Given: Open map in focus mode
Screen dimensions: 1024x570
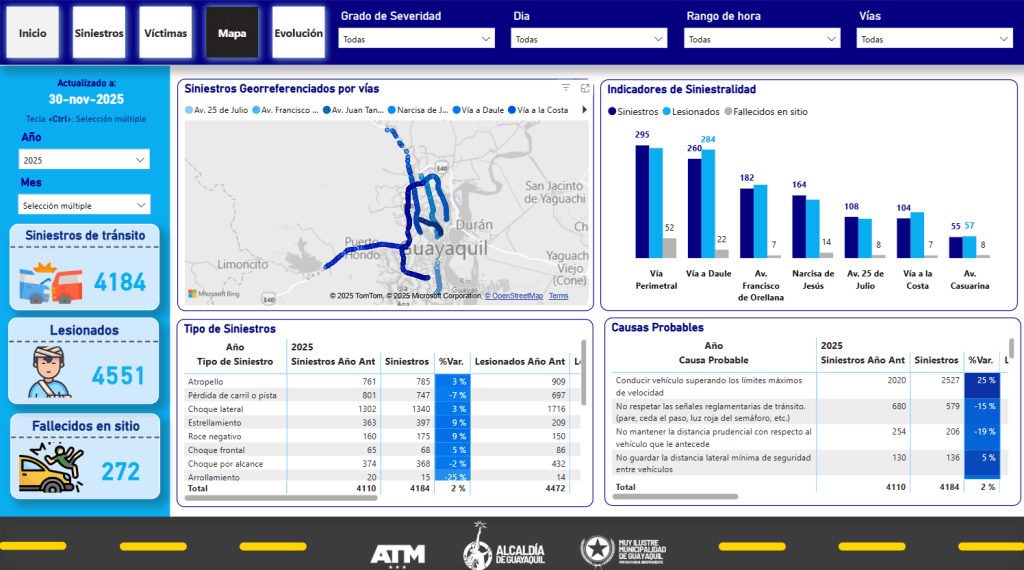Looking at the screenshot, I should [585, 88].
